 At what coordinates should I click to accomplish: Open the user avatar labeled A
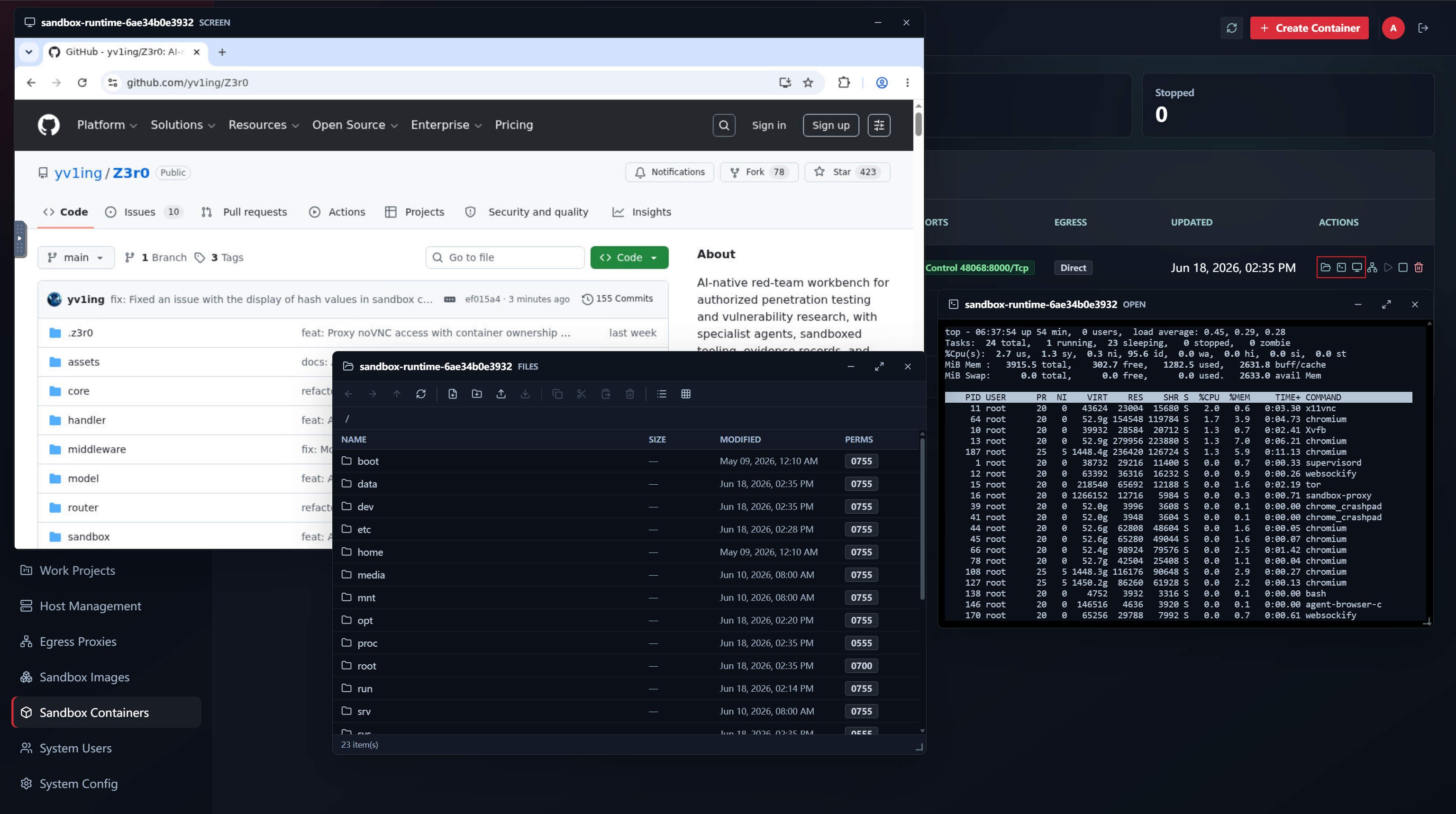1393,28
